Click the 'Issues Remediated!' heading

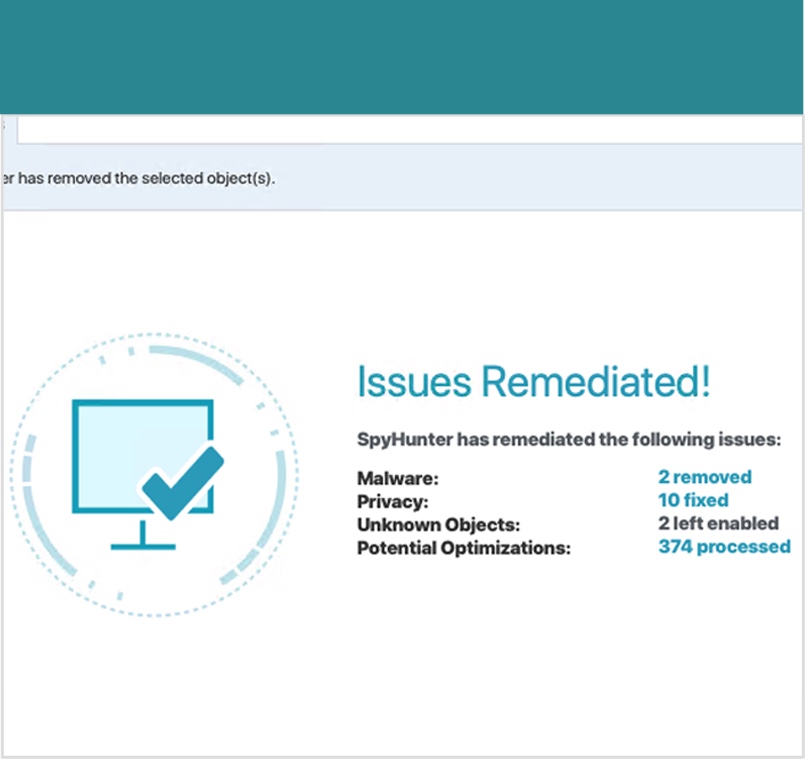point(533,381)
